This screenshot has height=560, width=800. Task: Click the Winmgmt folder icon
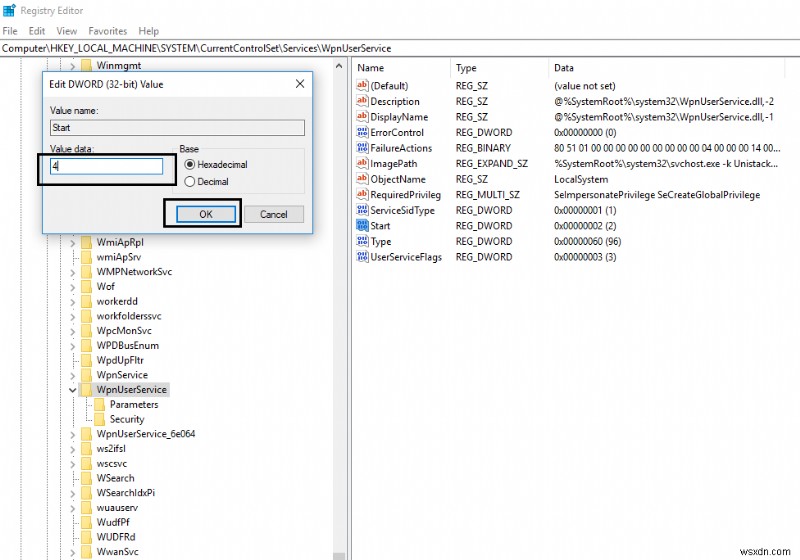(x=87, y=65)
